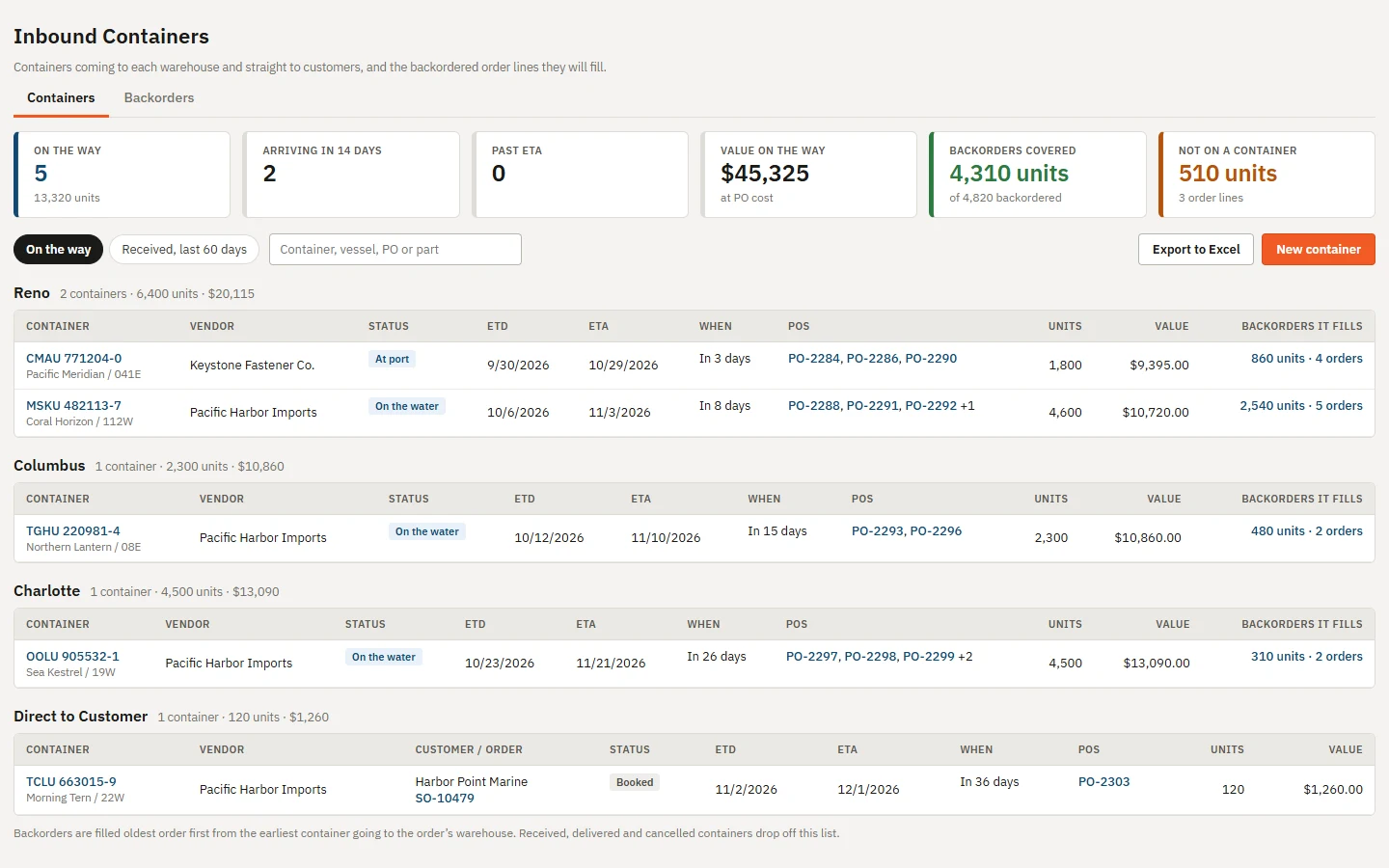Open container OOLU 905532-1
Screen dimensions: 1389x868
(72, 657)
